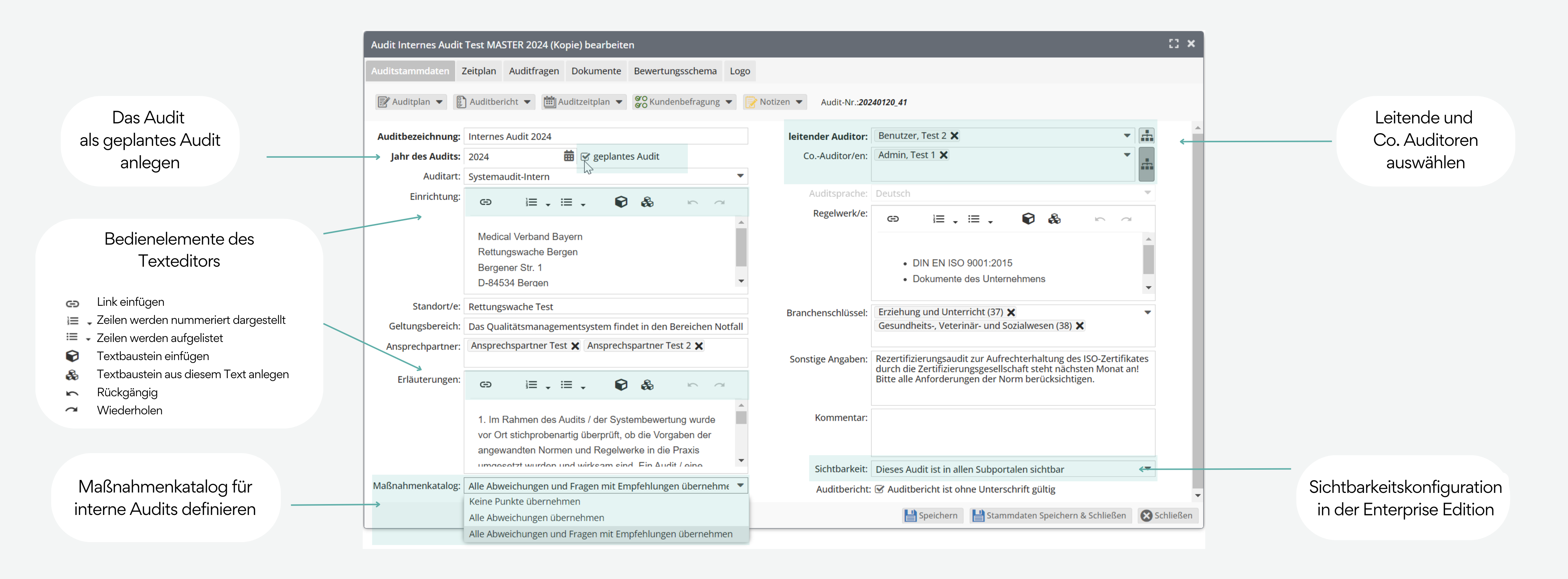Apply bullet list in Einrichtung editor
1568x579 pixels.
click(x=567, y=202)
